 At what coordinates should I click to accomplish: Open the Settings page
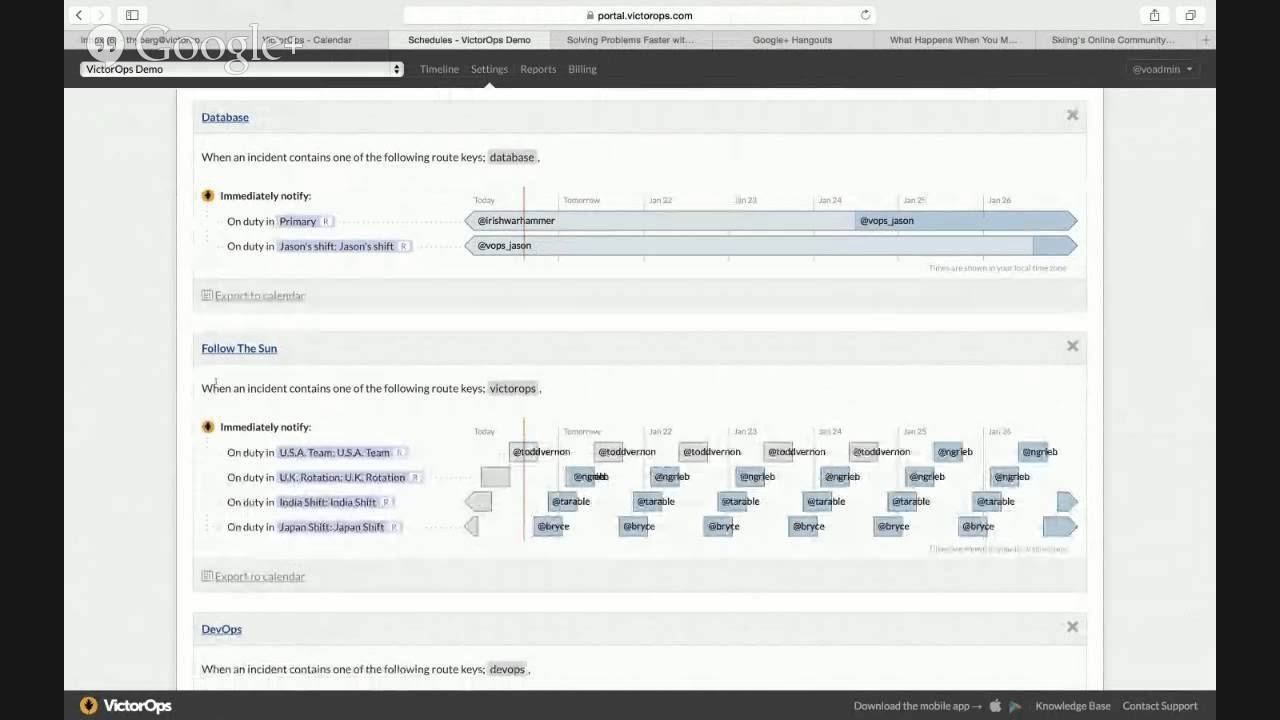pos(489,69)
